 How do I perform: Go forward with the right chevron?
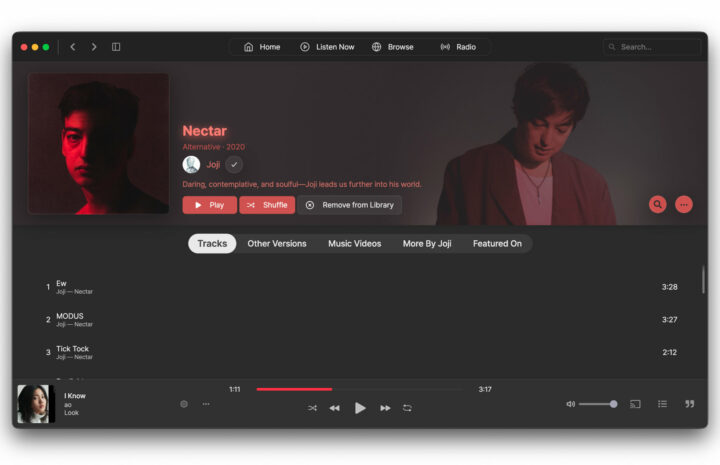point(94,47)
